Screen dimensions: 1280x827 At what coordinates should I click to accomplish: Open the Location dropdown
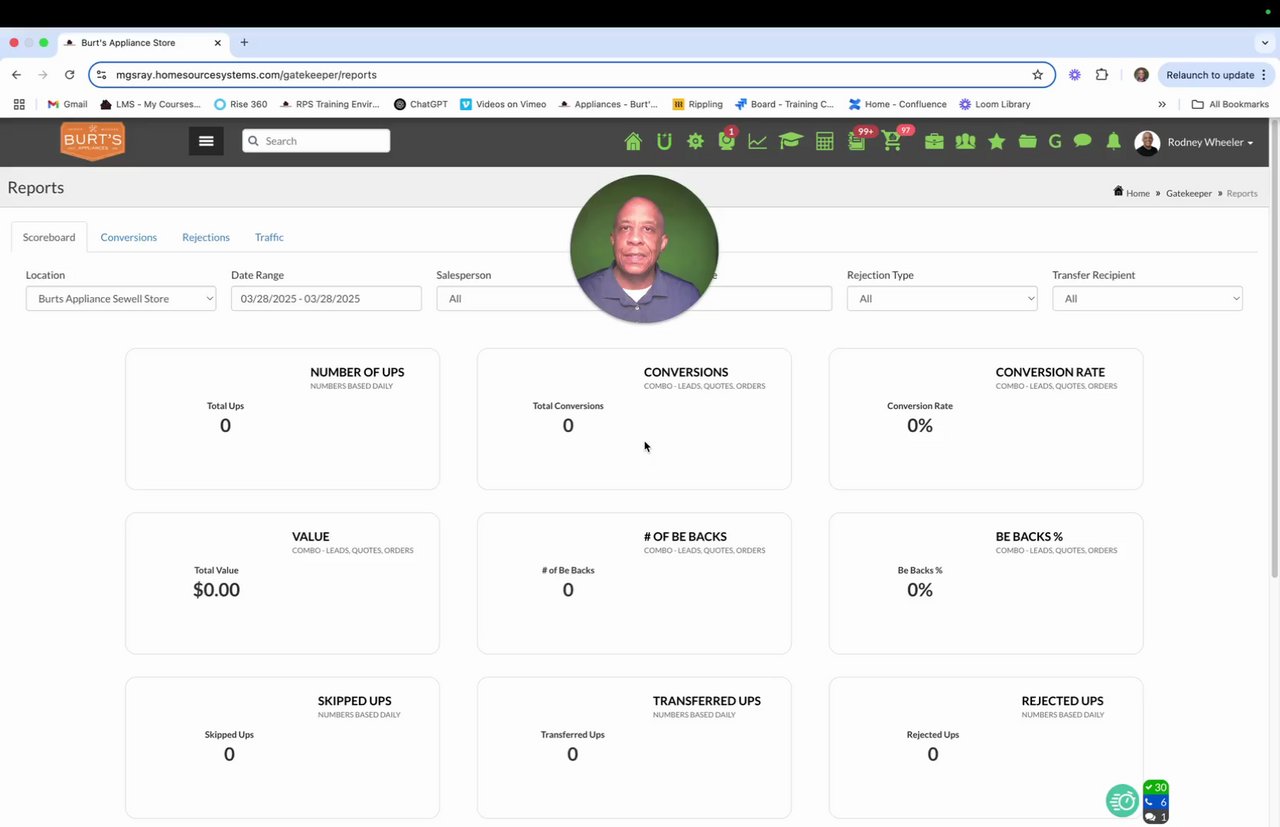(121, 298)
